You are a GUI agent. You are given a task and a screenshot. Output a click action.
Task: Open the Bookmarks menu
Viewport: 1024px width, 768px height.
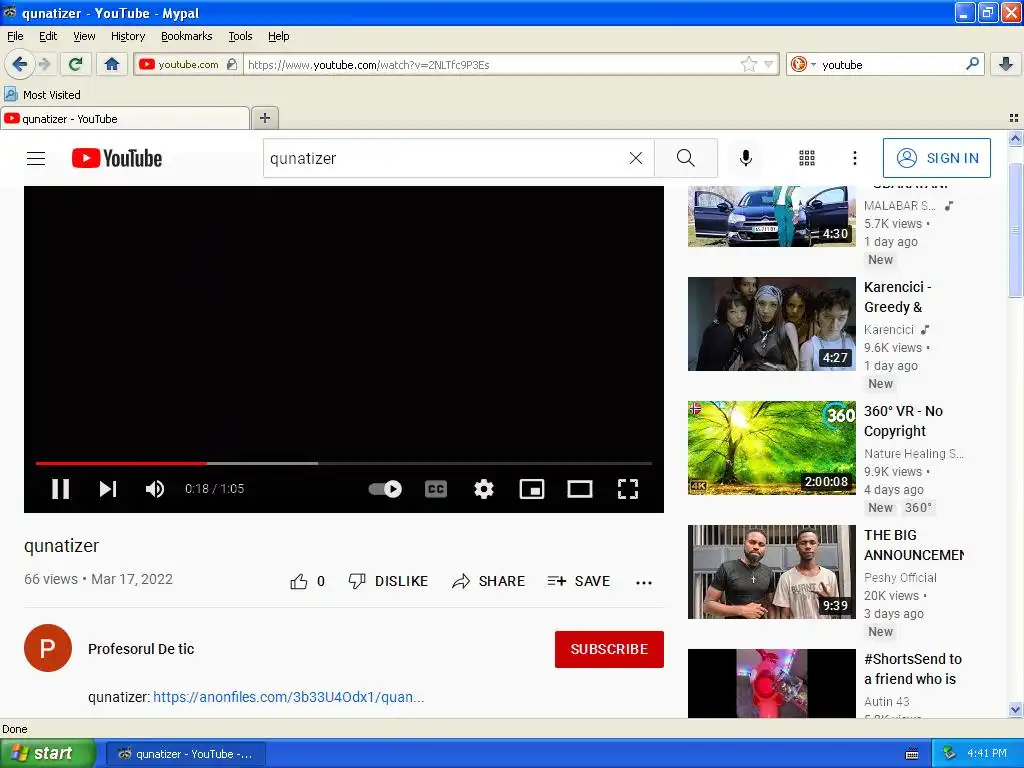[187, 36]
